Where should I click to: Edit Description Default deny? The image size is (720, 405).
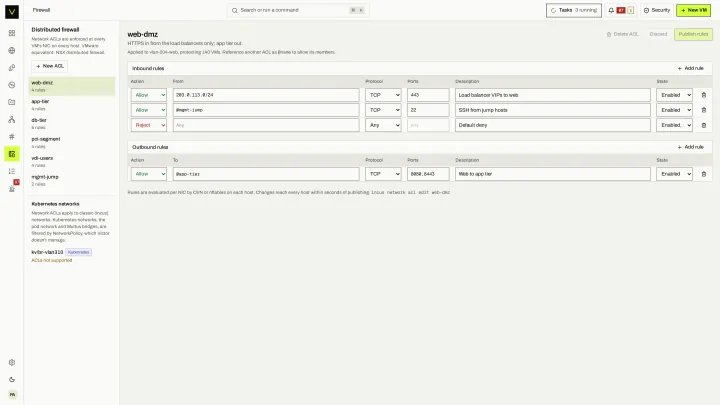(553, 125)
